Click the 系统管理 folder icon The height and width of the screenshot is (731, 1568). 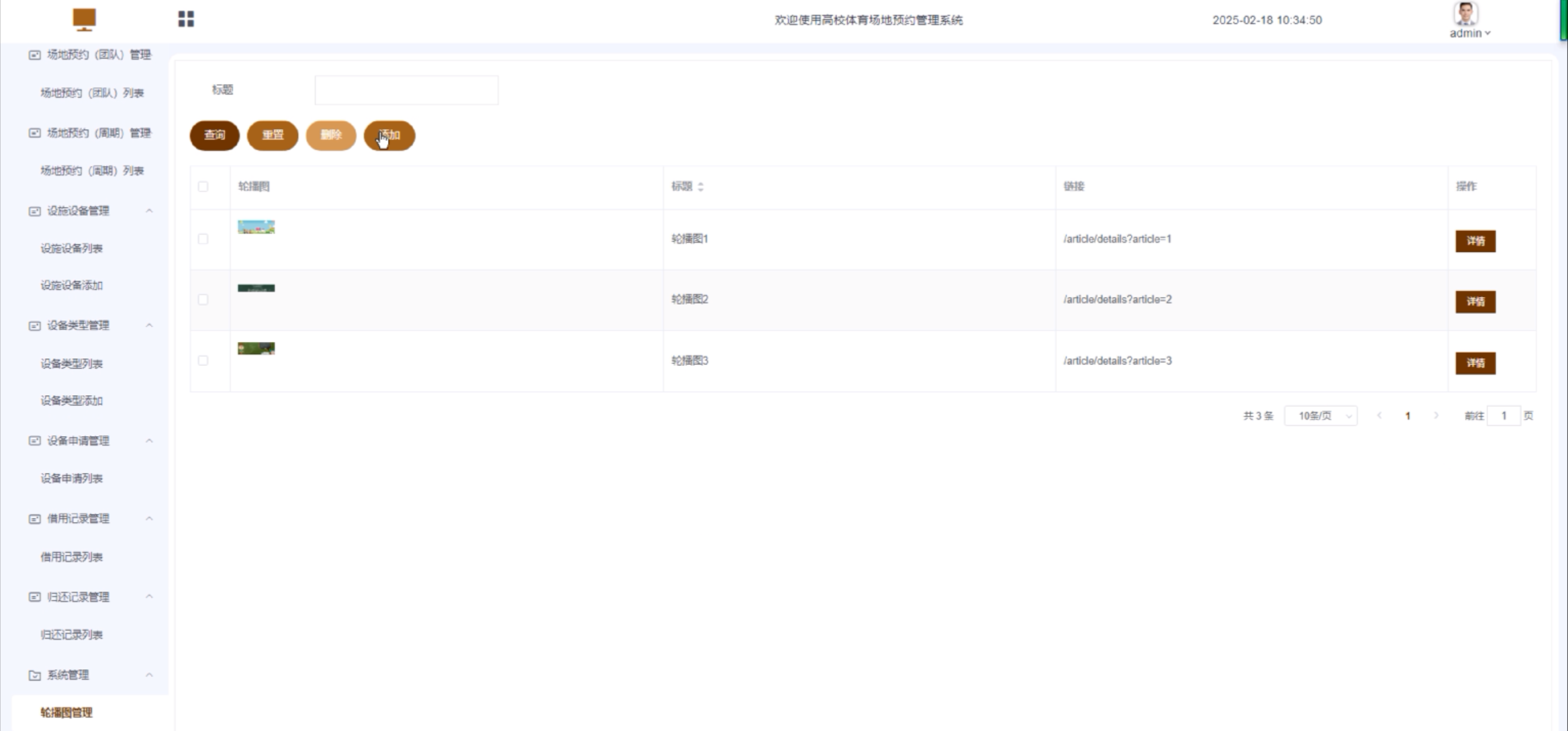[35, 675]
